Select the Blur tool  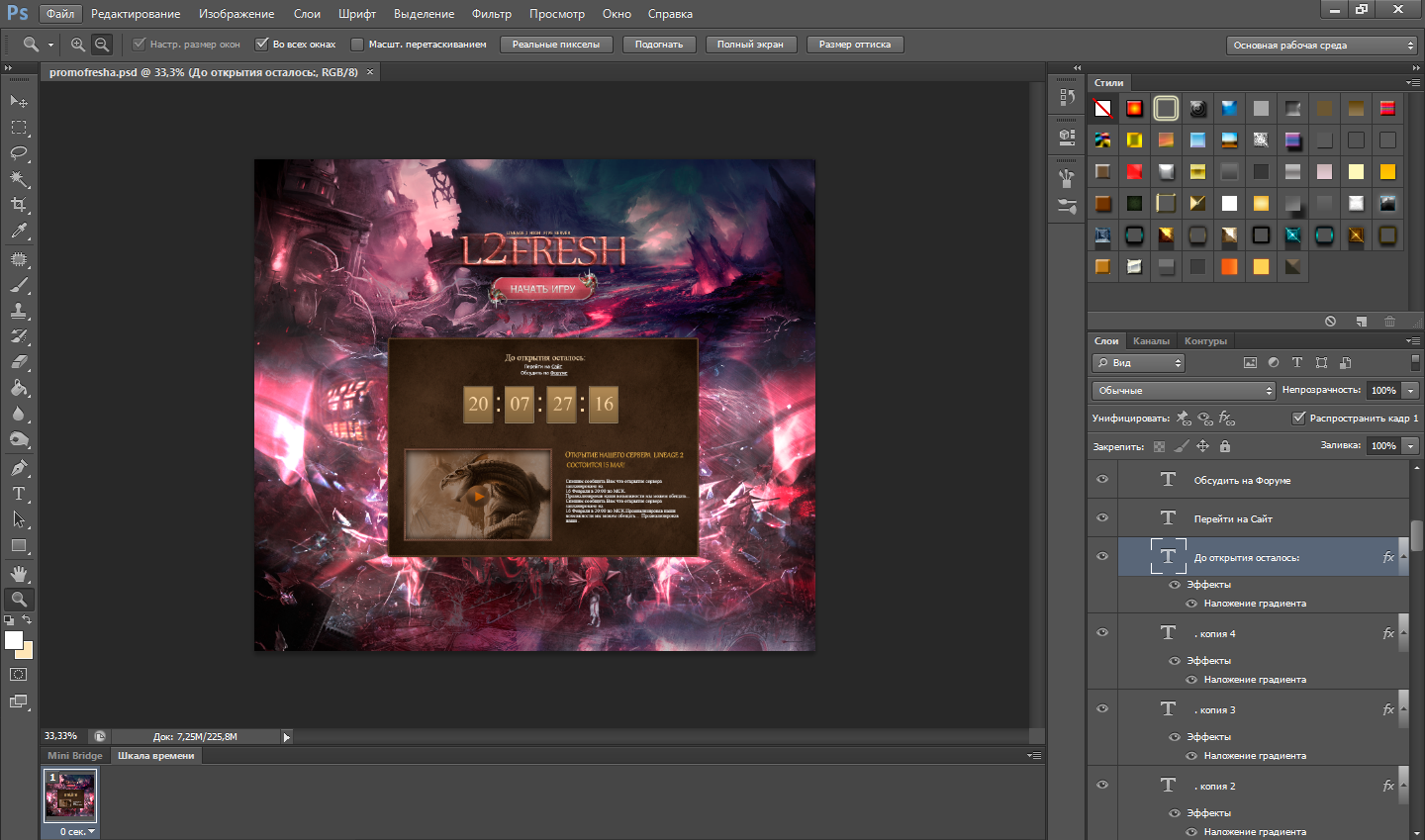point(19,414)
